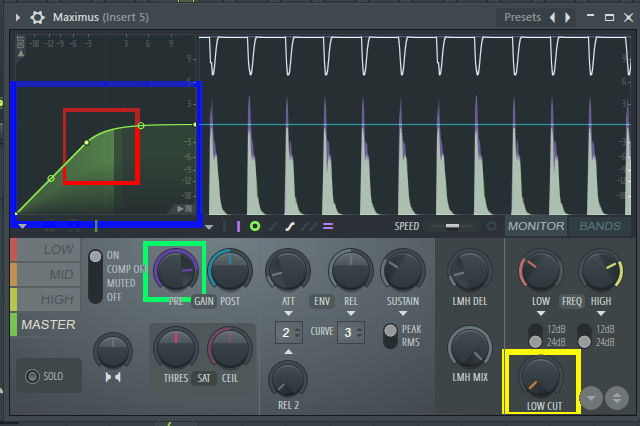Toggle the HIGH band 12dB/24dB switch
This screenshot has height=426, width=640.
tap(584, 336)
